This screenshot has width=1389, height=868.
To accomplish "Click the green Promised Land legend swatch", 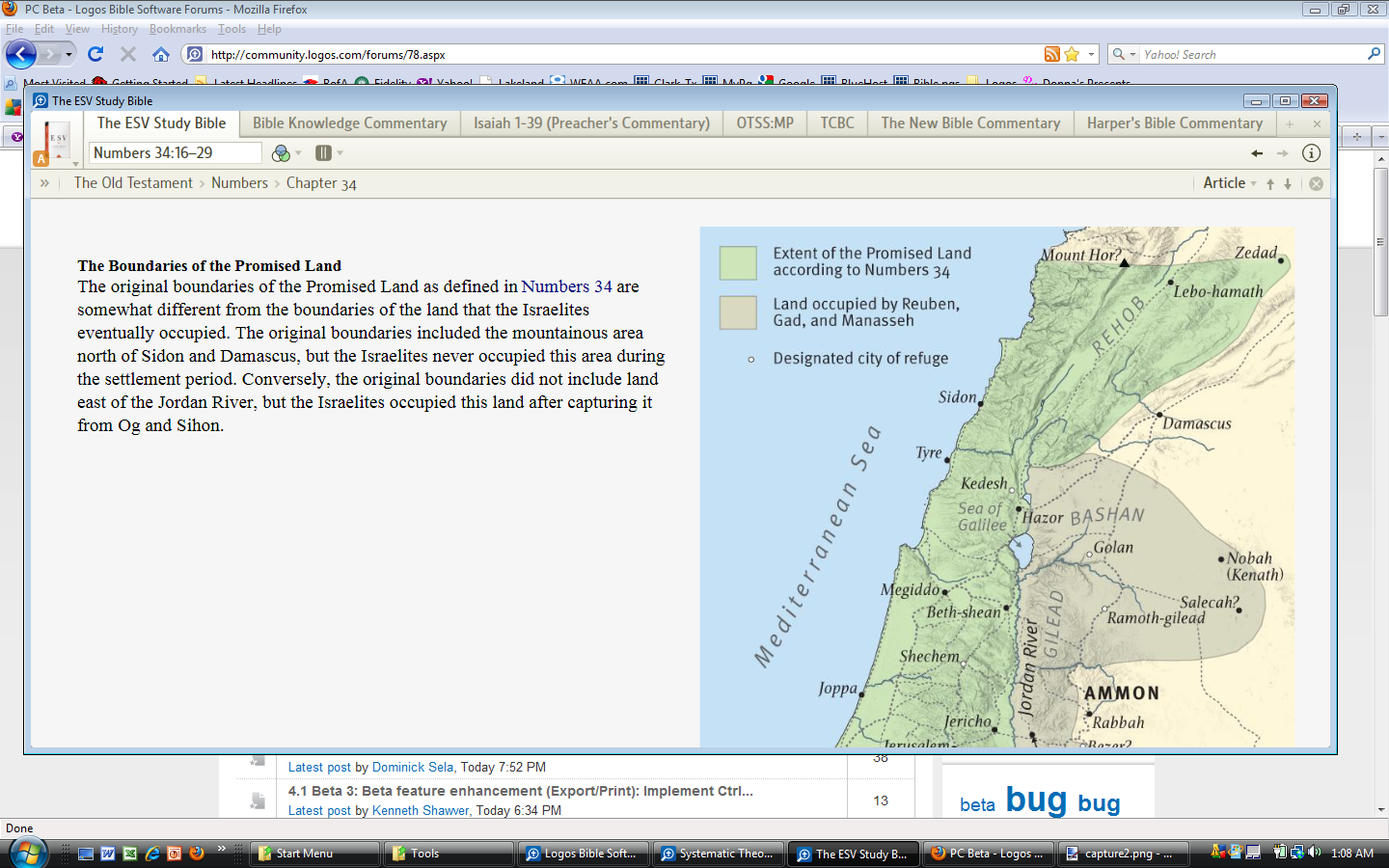I will [x=738, y=262].
